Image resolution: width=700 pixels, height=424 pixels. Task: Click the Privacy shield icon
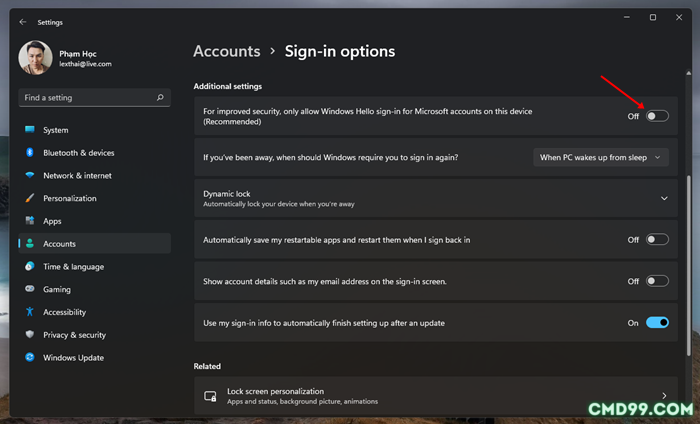coord(30,334)
